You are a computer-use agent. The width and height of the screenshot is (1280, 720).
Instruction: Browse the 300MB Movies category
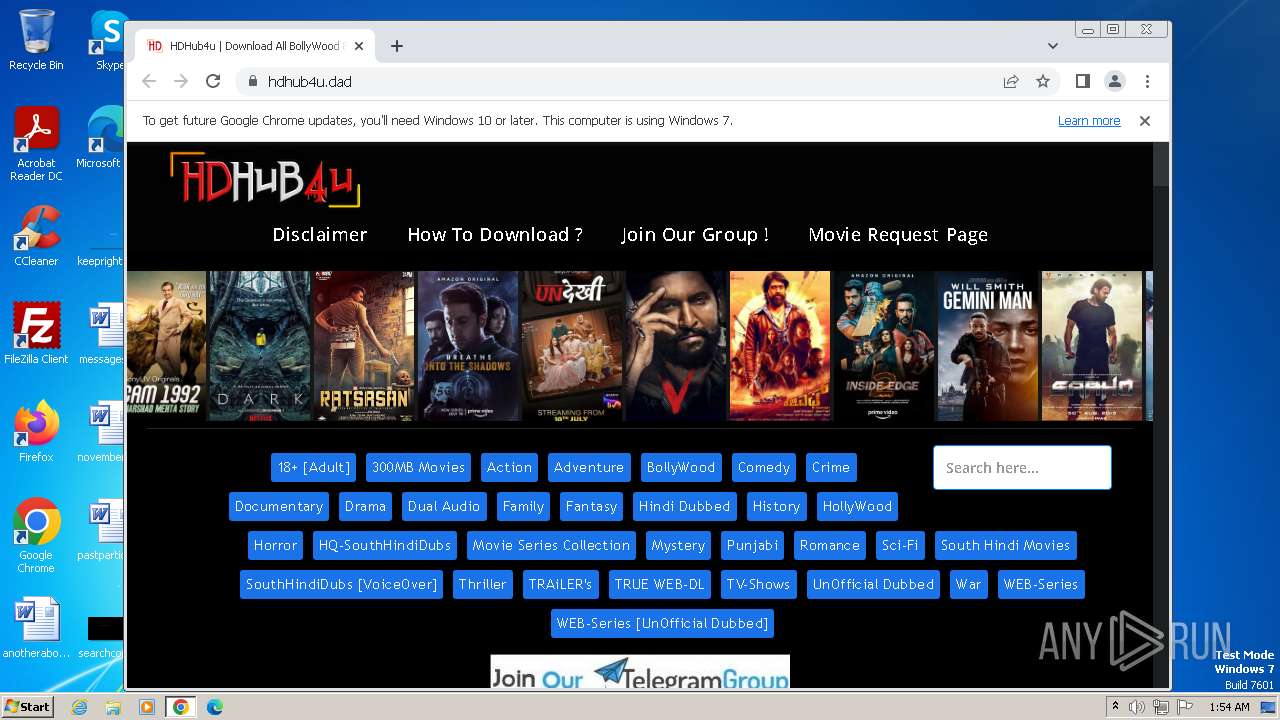(x=418, y=467)
